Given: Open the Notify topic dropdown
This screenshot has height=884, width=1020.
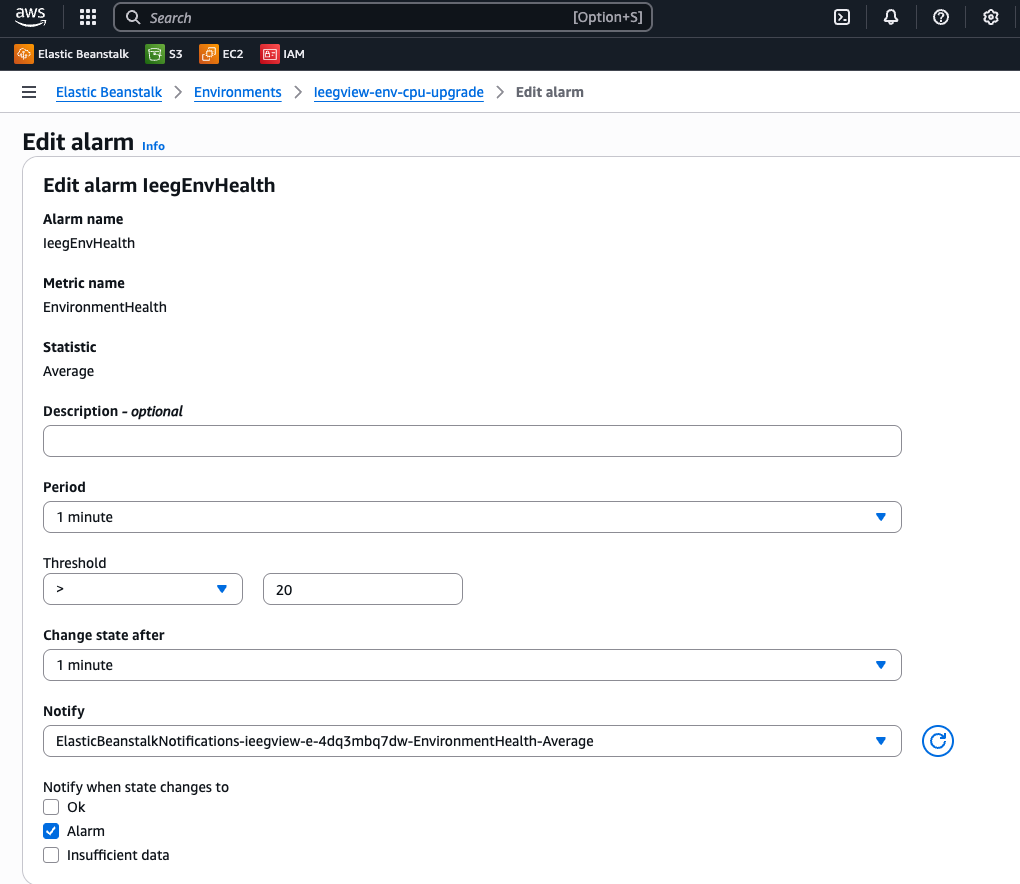Looking at the screenshot, I should (x=472, y=741).
